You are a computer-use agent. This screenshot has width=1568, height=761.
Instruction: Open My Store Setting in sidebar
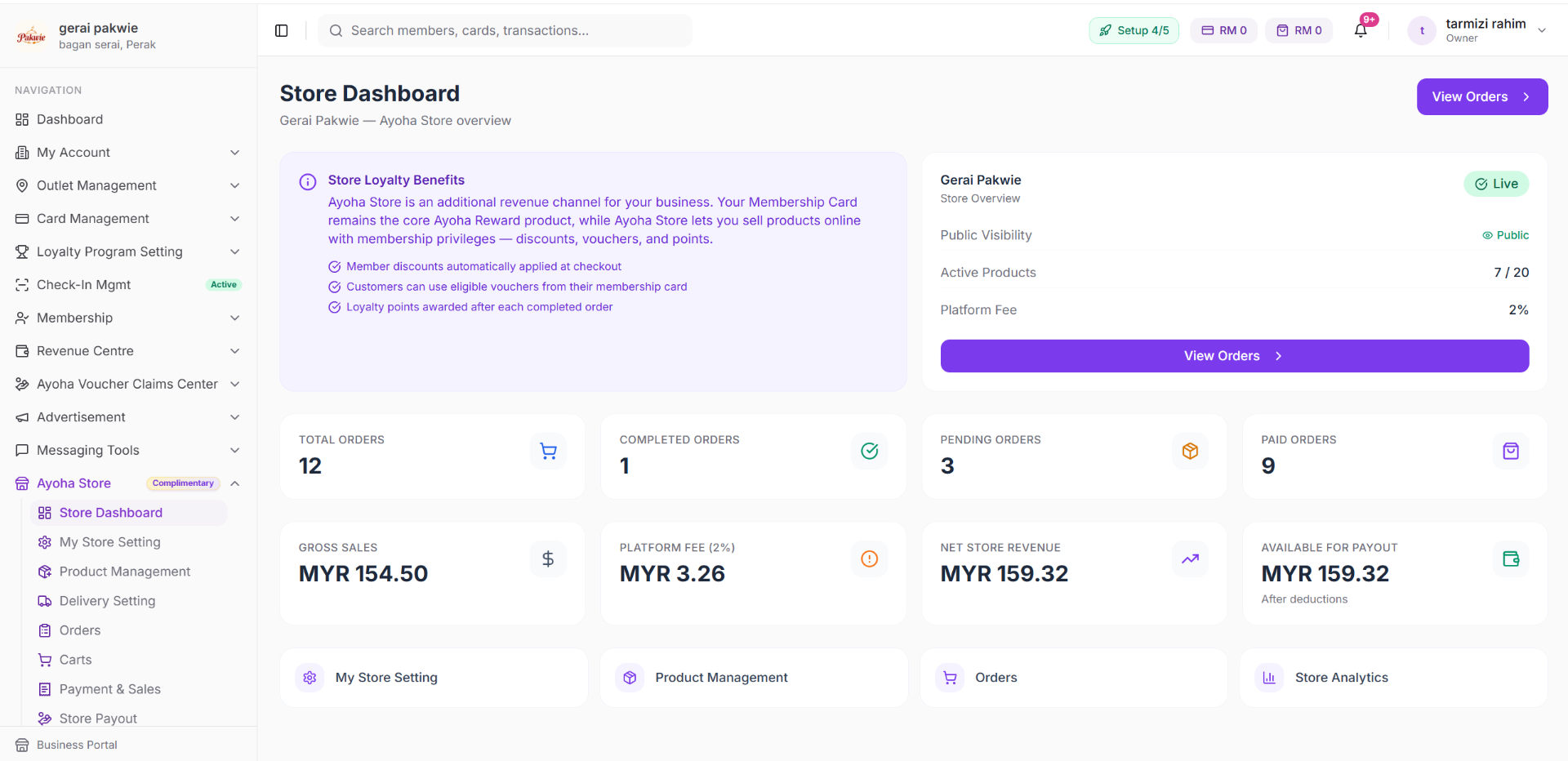point(128,542)
